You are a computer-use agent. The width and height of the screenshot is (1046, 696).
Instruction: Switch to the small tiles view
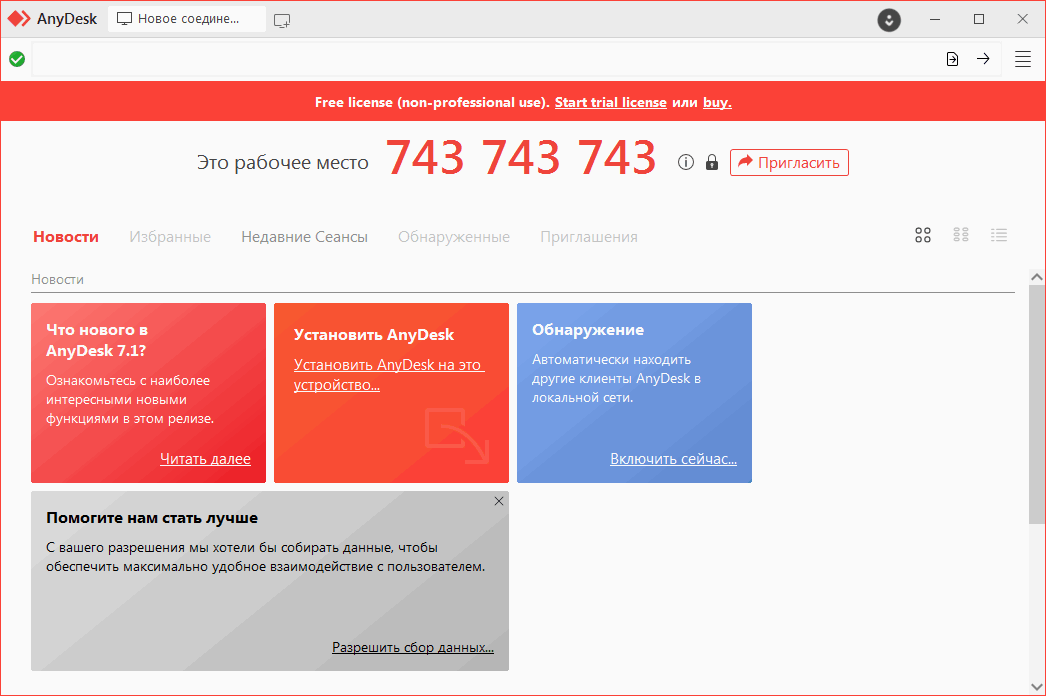pos(961,235)
